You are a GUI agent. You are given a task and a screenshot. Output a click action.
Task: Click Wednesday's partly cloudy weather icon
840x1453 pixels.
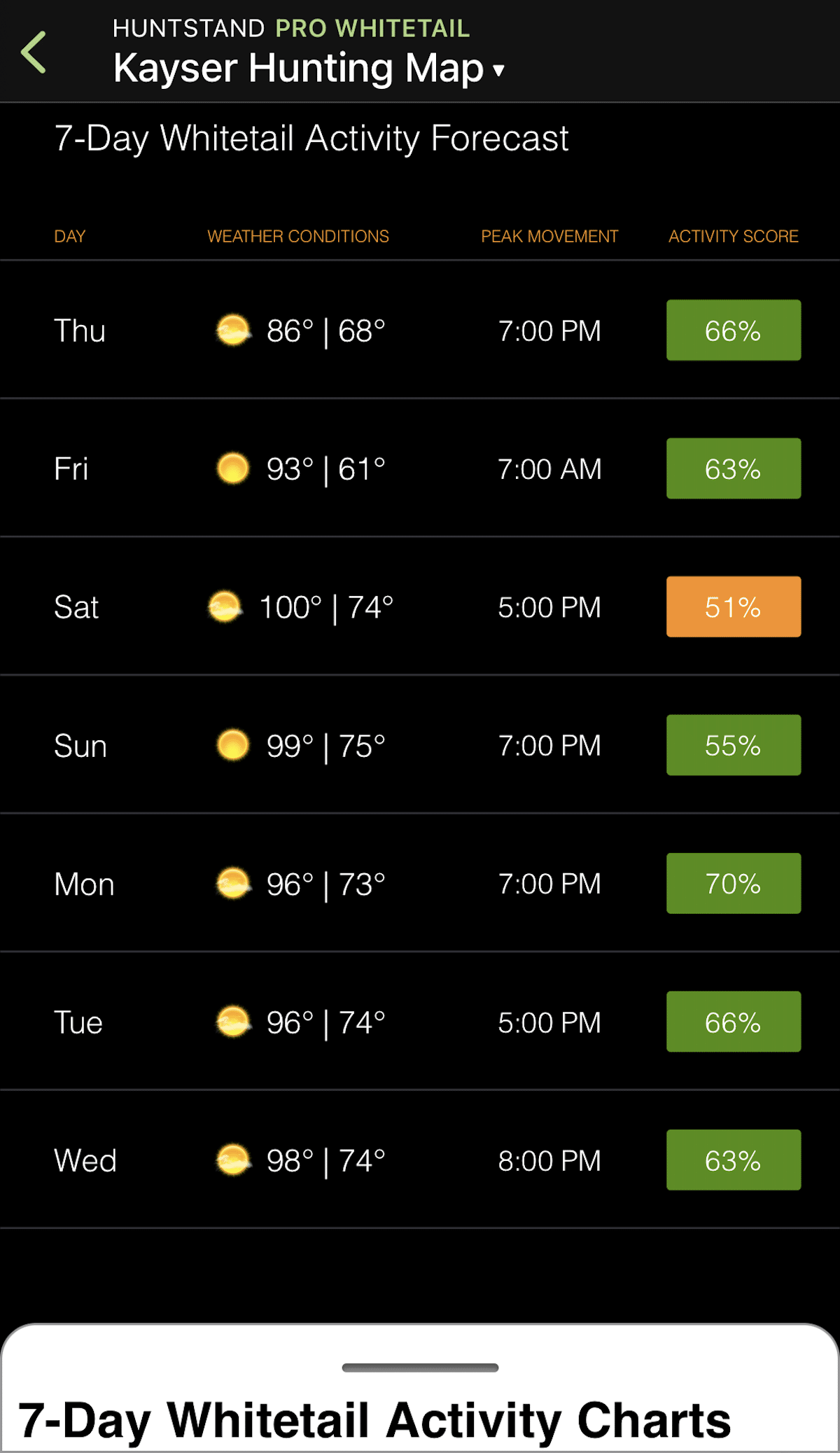point(232,1160)
